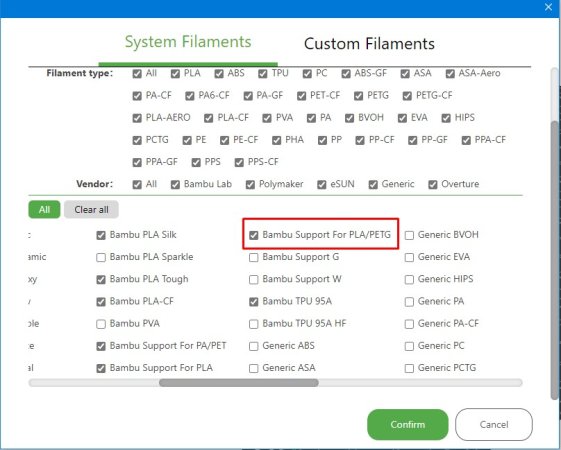561x450 pixels.
Task: Toggle the TPU filament type checkbox
Action: (263, 74)
